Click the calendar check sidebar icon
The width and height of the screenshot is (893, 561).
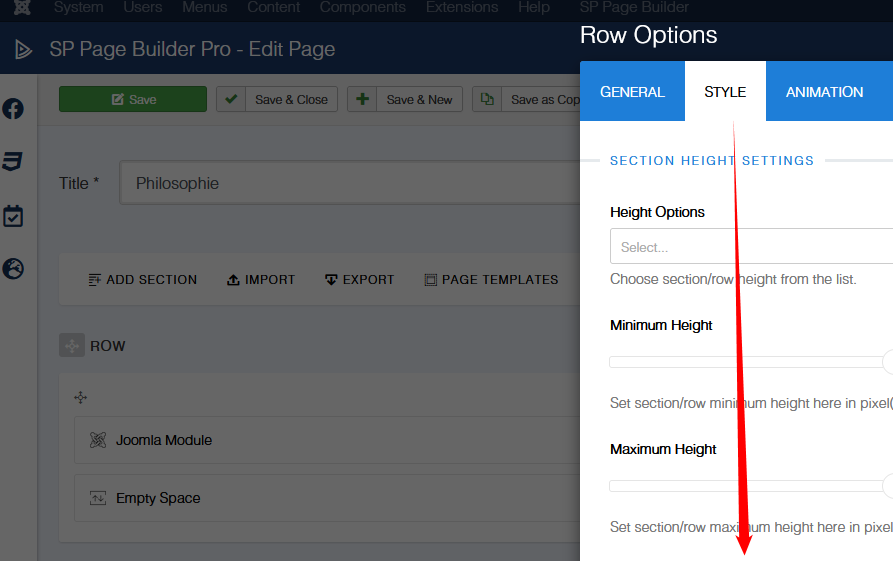point(13,216)
